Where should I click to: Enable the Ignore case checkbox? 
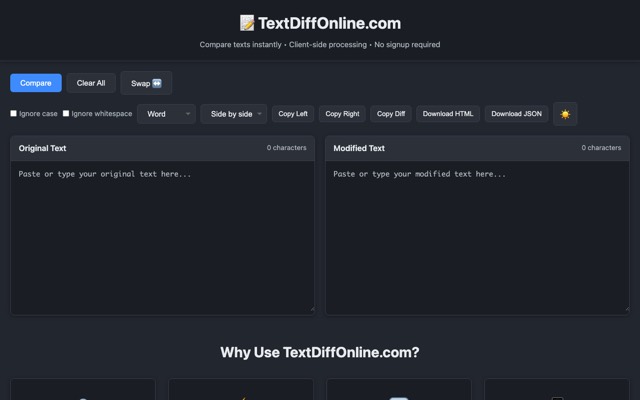(x=13, y=113)
